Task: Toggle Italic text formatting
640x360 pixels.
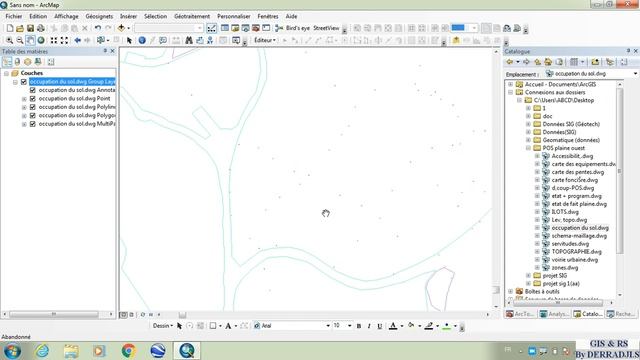Action: click(369, 326)
